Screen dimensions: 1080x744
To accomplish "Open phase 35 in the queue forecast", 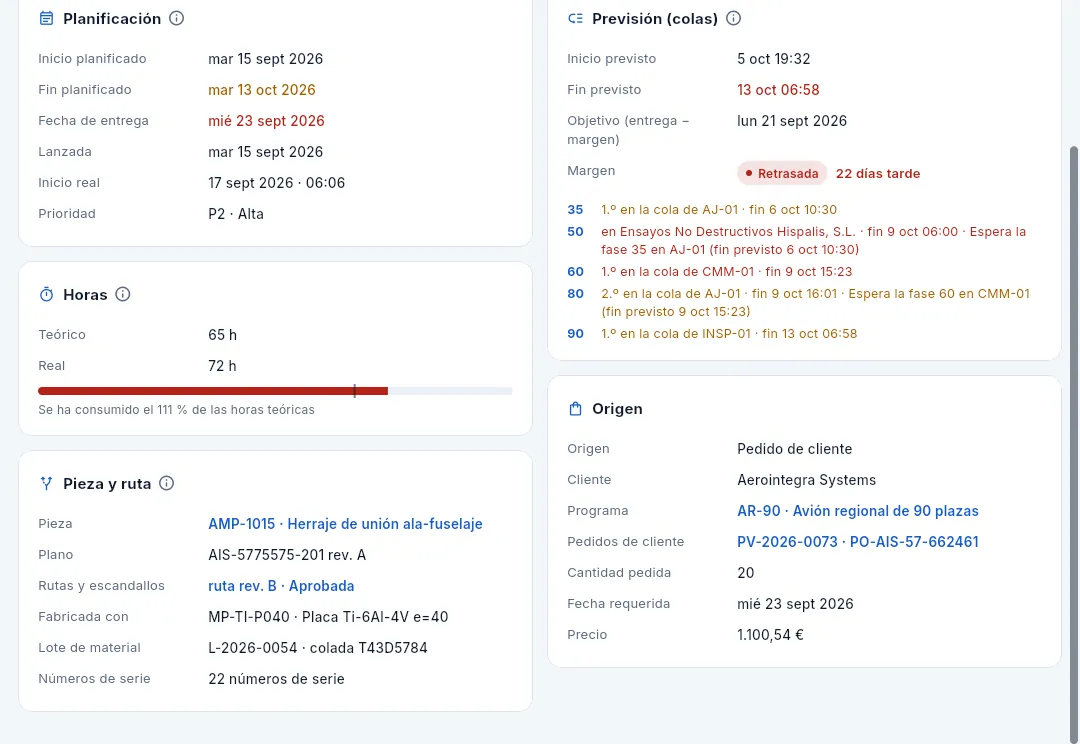I will coord(575,209).
